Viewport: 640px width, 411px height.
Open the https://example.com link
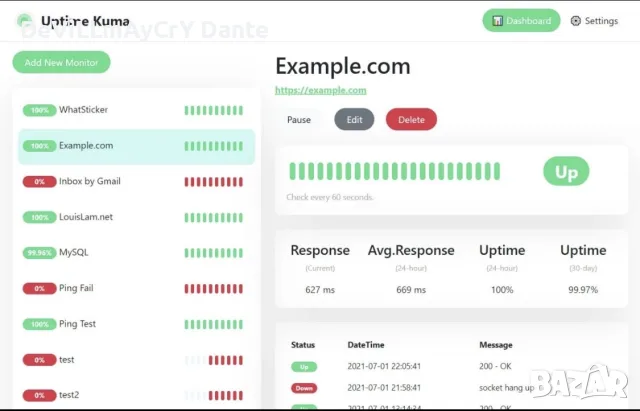click(321, 90)
